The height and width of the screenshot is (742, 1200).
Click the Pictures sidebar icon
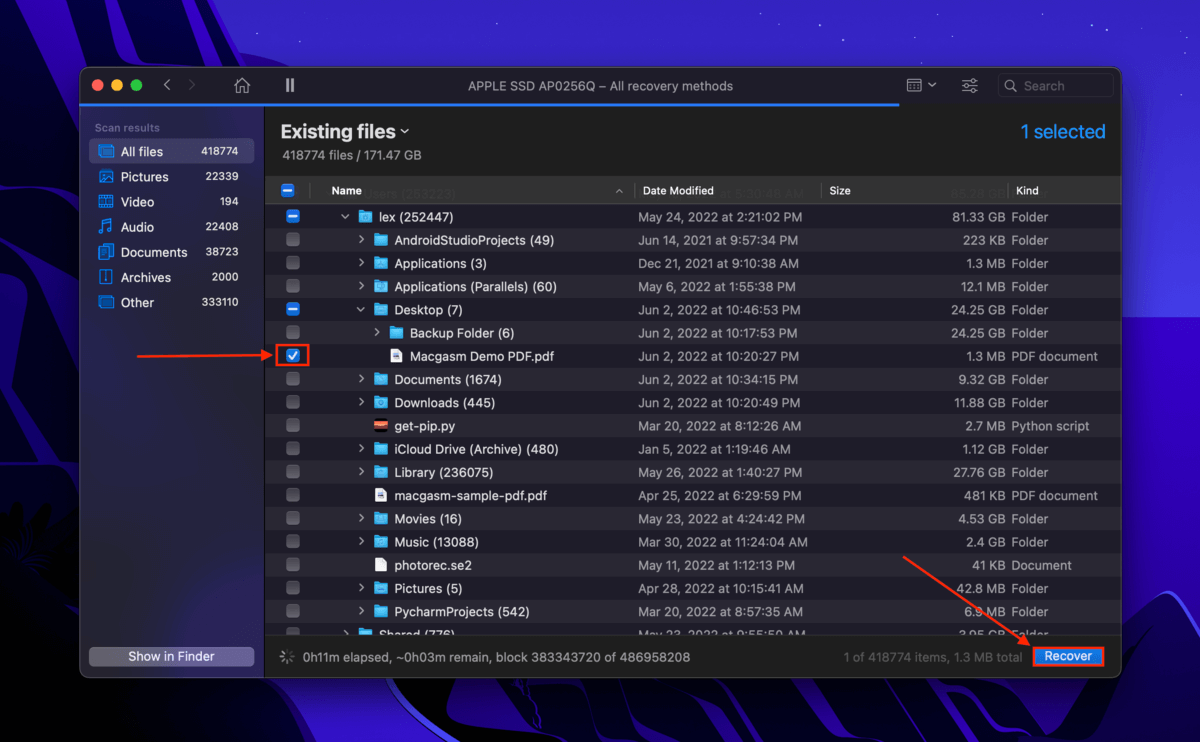[x=106, y=177]
